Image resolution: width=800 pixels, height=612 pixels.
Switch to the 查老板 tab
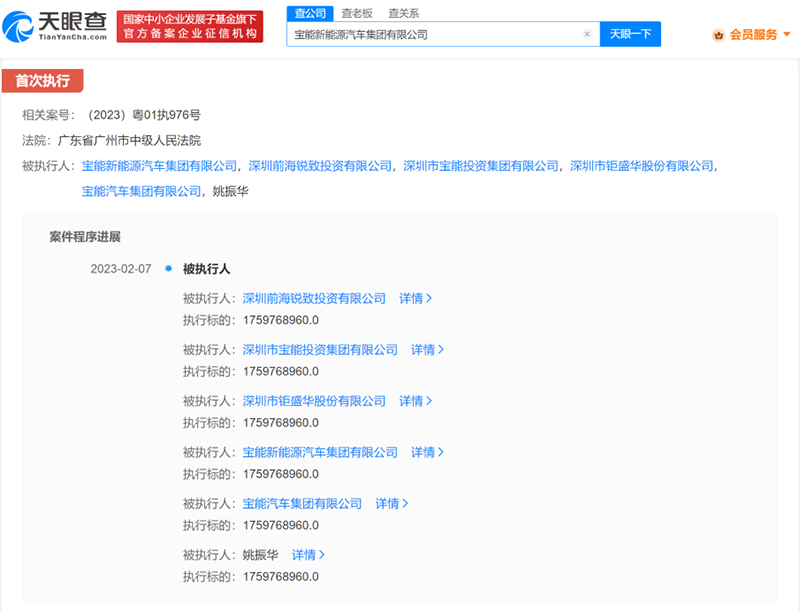357,13
